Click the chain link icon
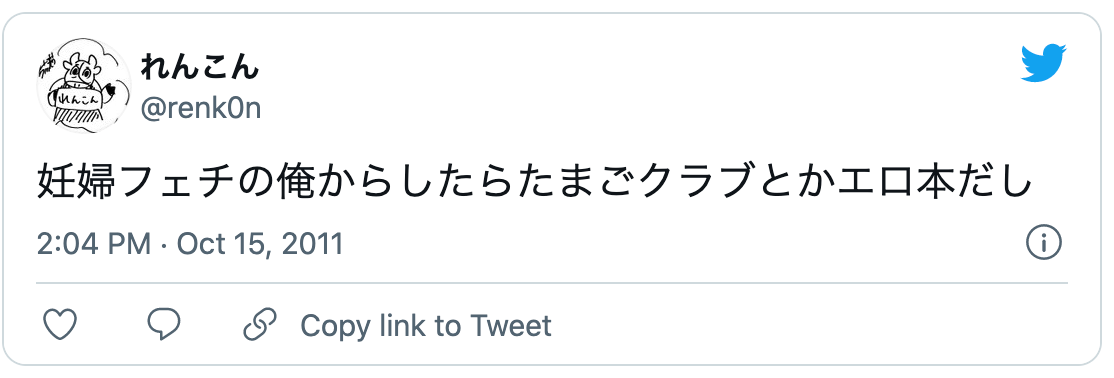The width and height of the screenshot is (1114, 378). (x=259, y=326)
